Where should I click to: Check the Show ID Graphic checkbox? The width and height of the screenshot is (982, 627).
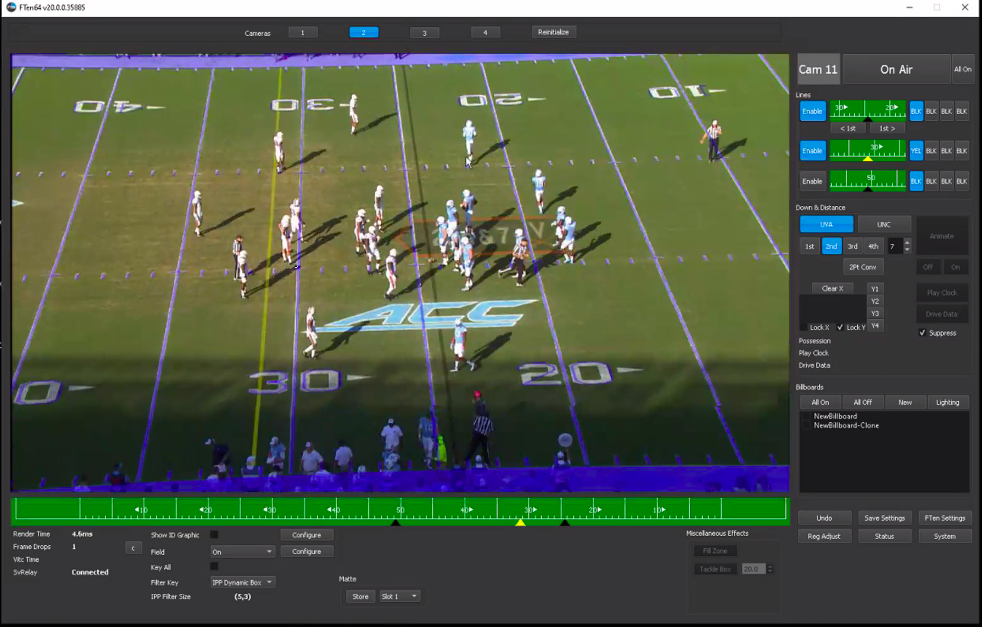click(x=214, y=535)
